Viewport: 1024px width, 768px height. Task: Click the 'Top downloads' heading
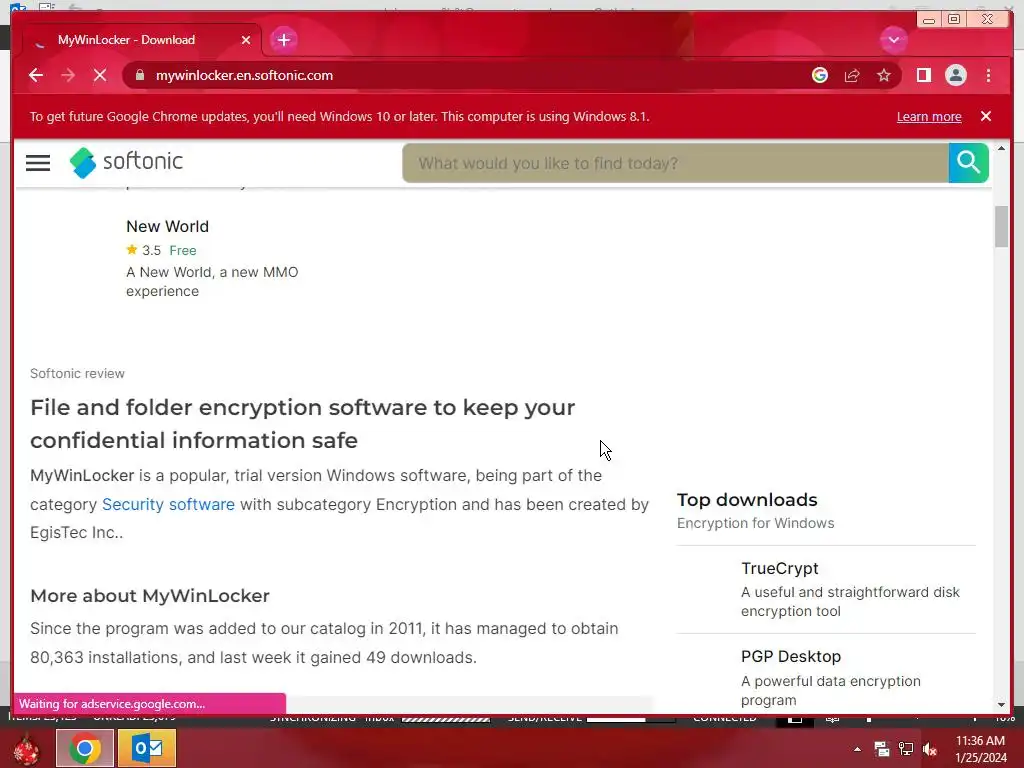click(x=747, y=500)
